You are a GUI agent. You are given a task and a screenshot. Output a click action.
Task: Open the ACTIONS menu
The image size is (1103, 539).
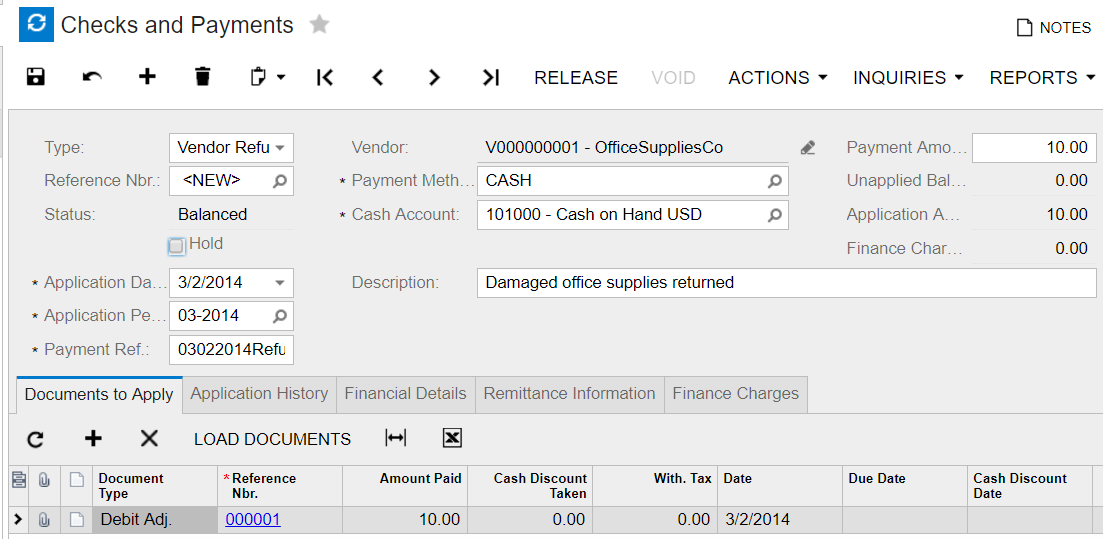point(777,77)
